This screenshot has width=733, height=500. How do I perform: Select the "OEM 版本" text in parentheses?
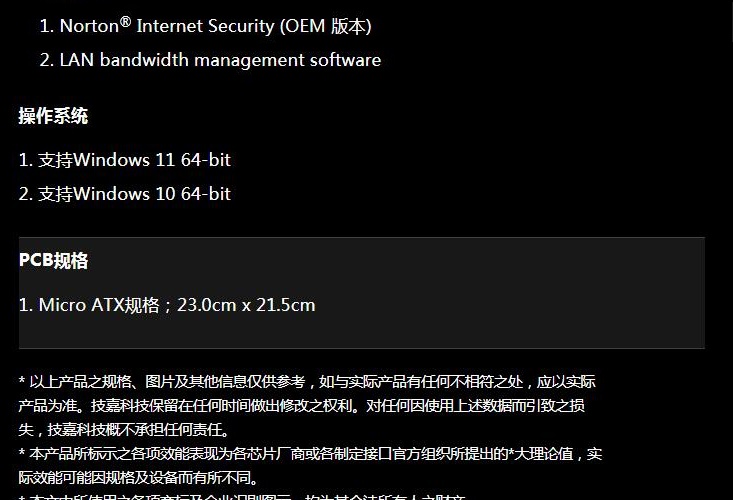[x=326, y=26]
